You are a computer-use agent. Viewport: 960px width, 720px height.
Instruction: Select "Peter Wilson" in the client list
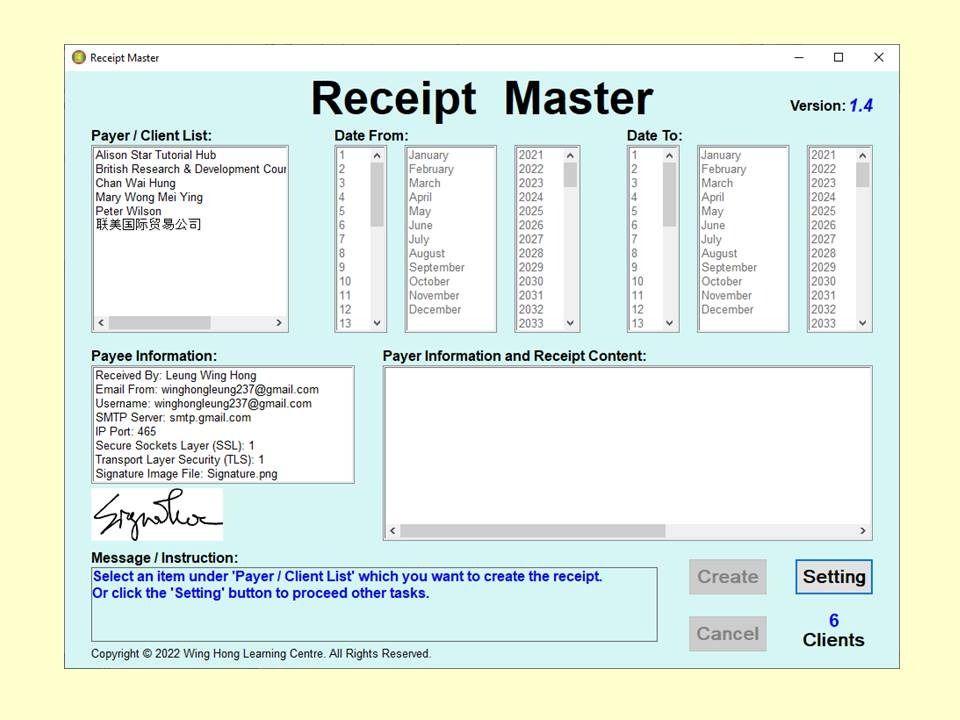pyautogui.click(x=129, y=211)
